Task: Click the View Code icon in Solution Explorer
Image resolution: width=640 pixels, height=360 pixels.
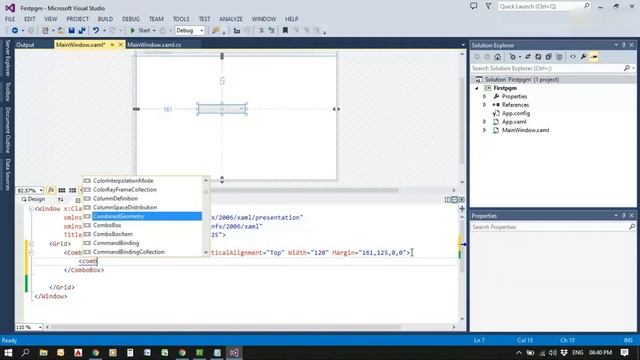Action: coord(573,57)
